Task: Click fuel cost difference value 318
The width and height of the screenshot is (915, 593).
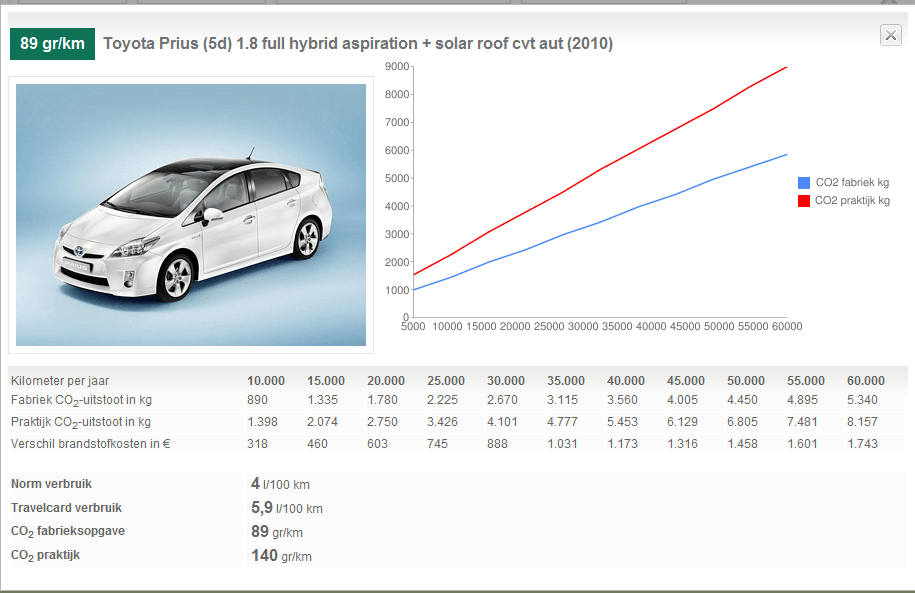Action: click(257, 444)
